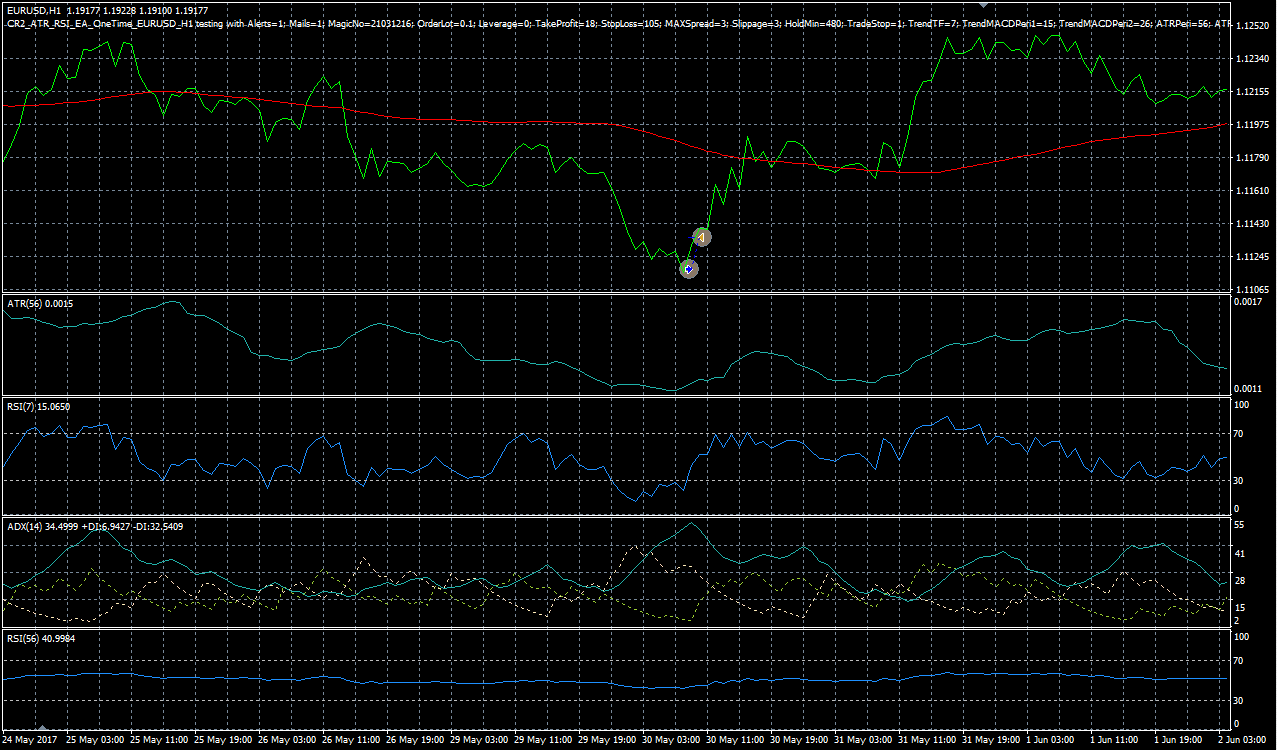Viewport: 1278px width, 750px height.
Task: Click the 25 May 19:00 time label
Action: click(x=223, y=741)
